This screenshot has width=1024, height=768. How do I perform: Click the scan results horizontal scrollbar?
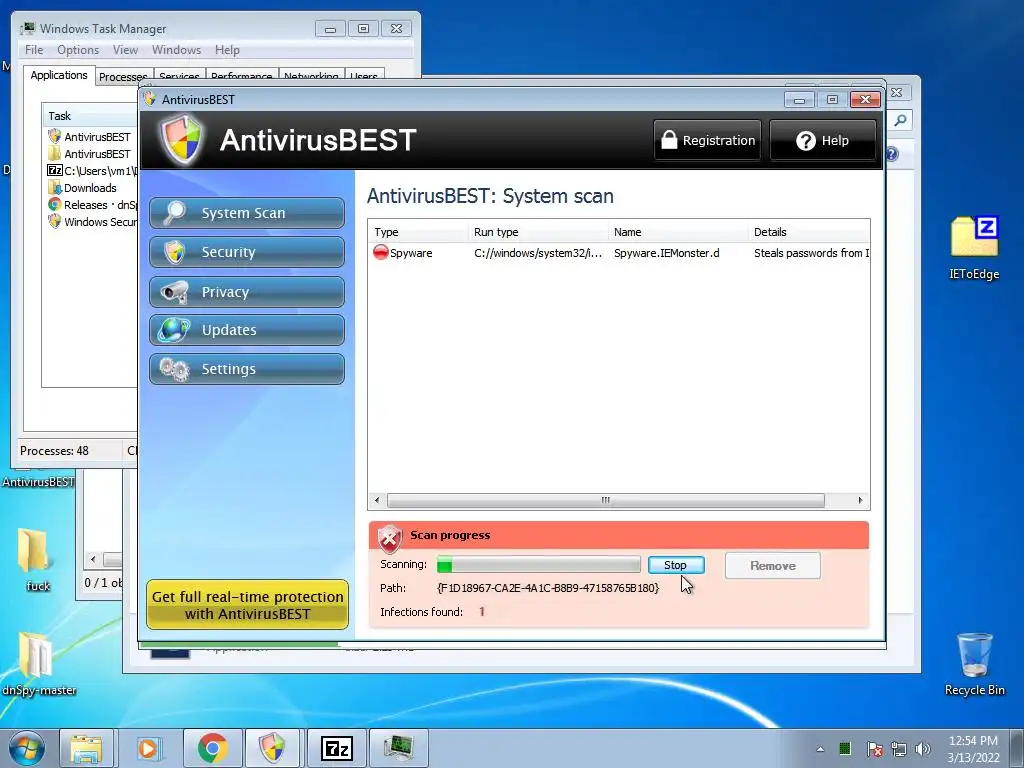tap(605, 500)
